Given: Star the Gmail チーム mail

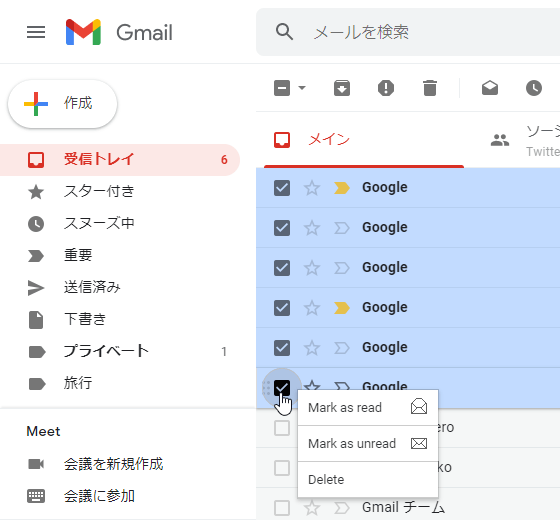Looking at the screenshot, I should click(311, 508).
